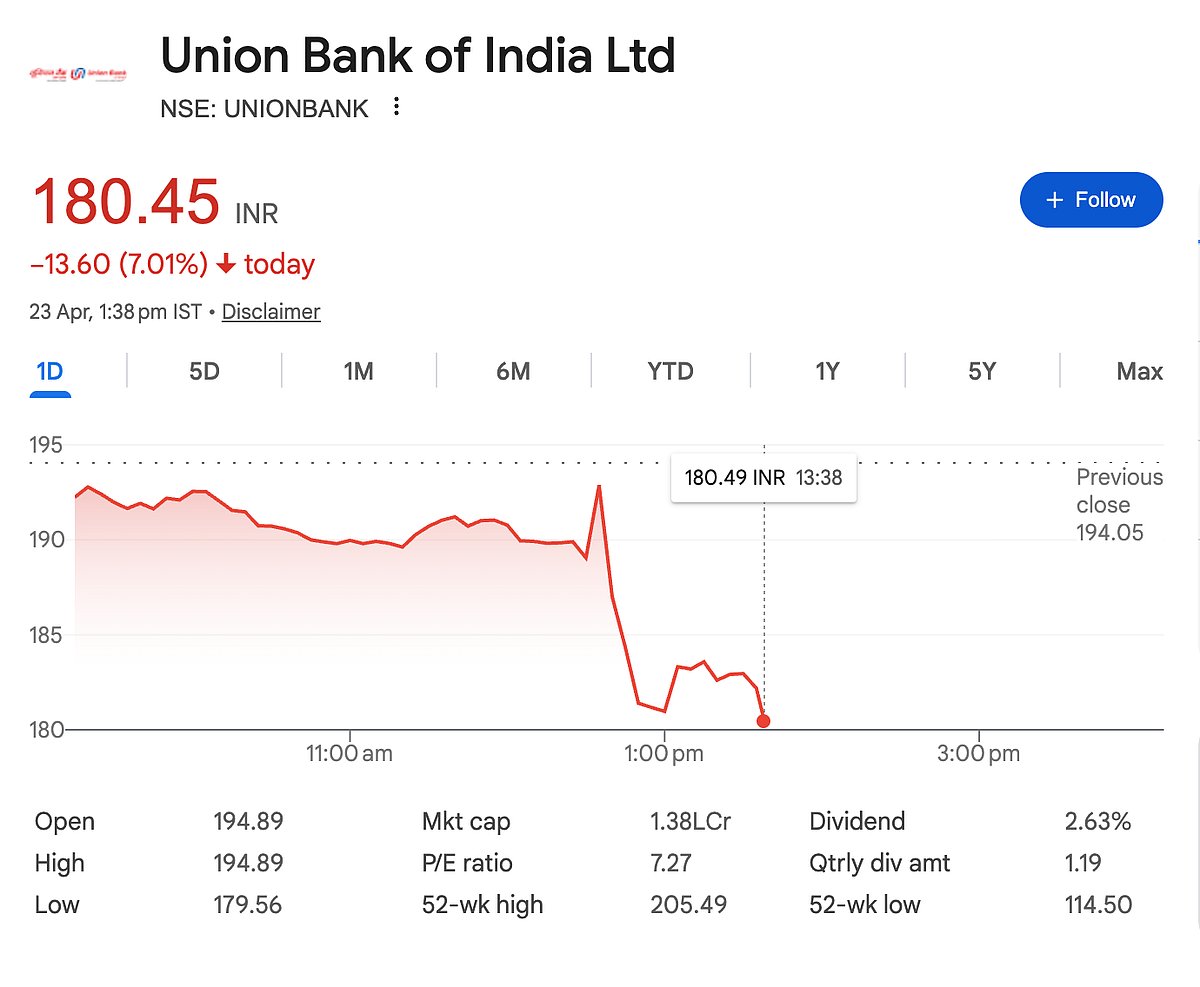Click the Previous close 194.05 label
The width and height of the screenshot is (1200, 987).
[x=1119, y=505]
